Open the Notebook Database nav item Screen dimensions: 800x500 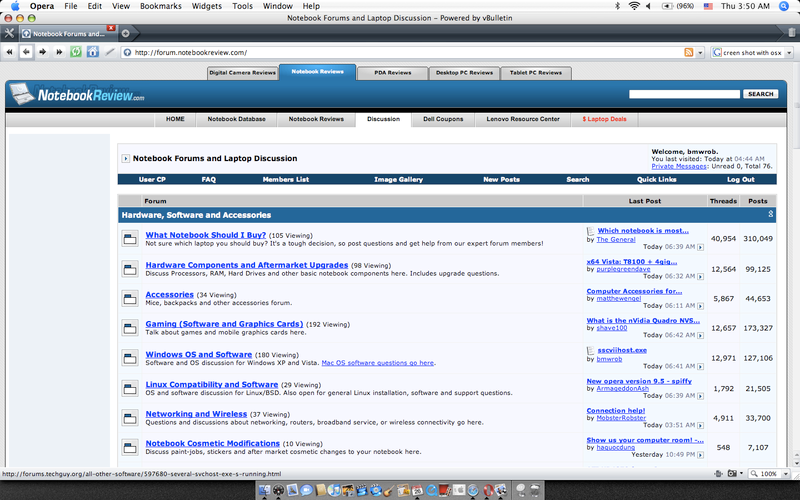click(236, 119)
